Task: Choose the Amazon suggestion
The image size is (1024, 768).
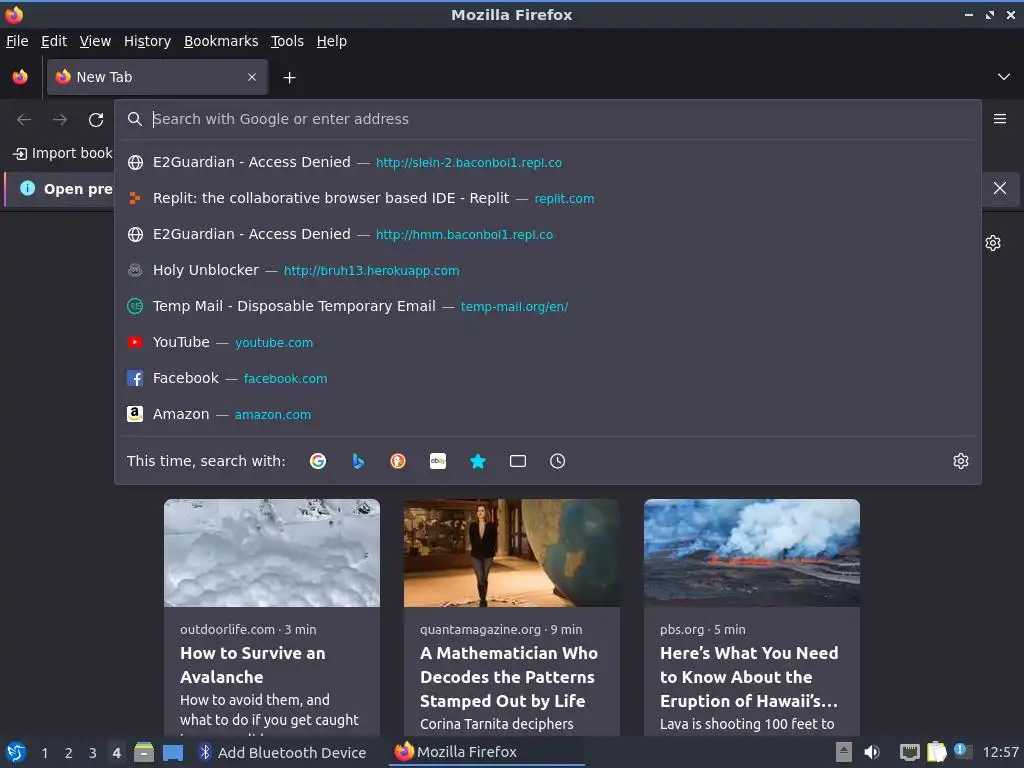Action: coord(547,414)
